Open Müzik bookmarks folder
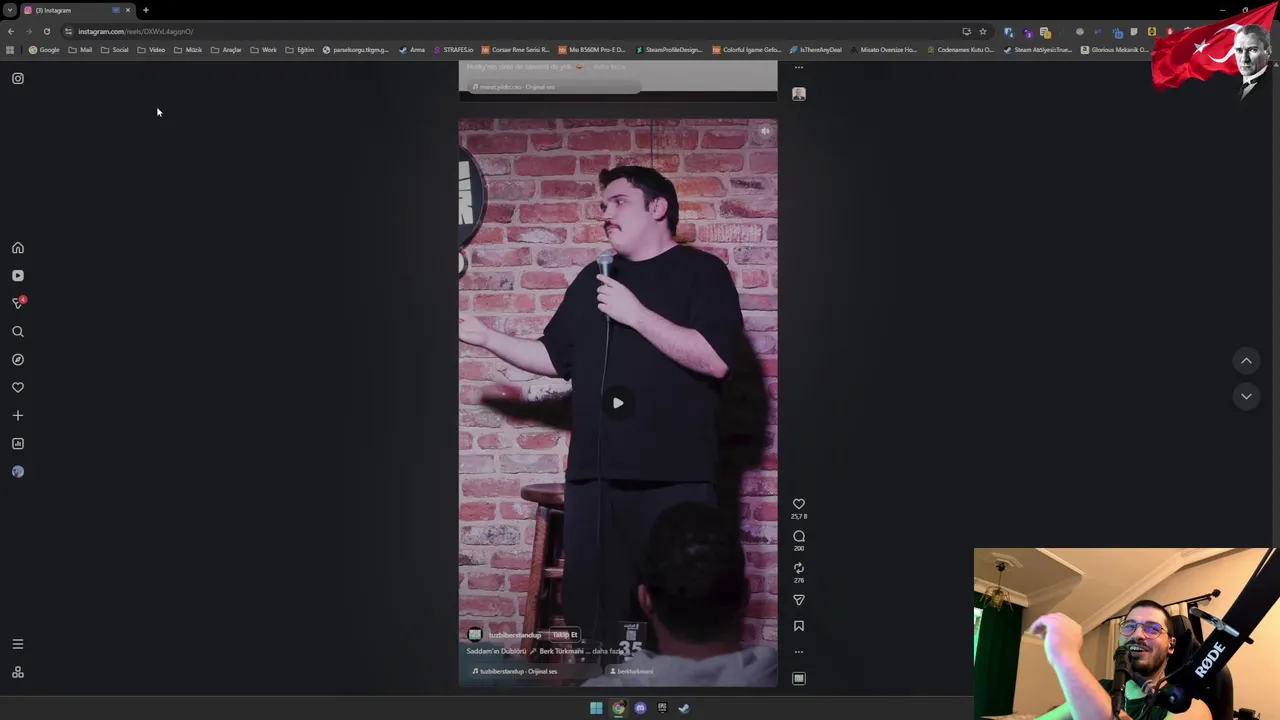Viewport: 1280px width, 720px height. tap(188, 50)
